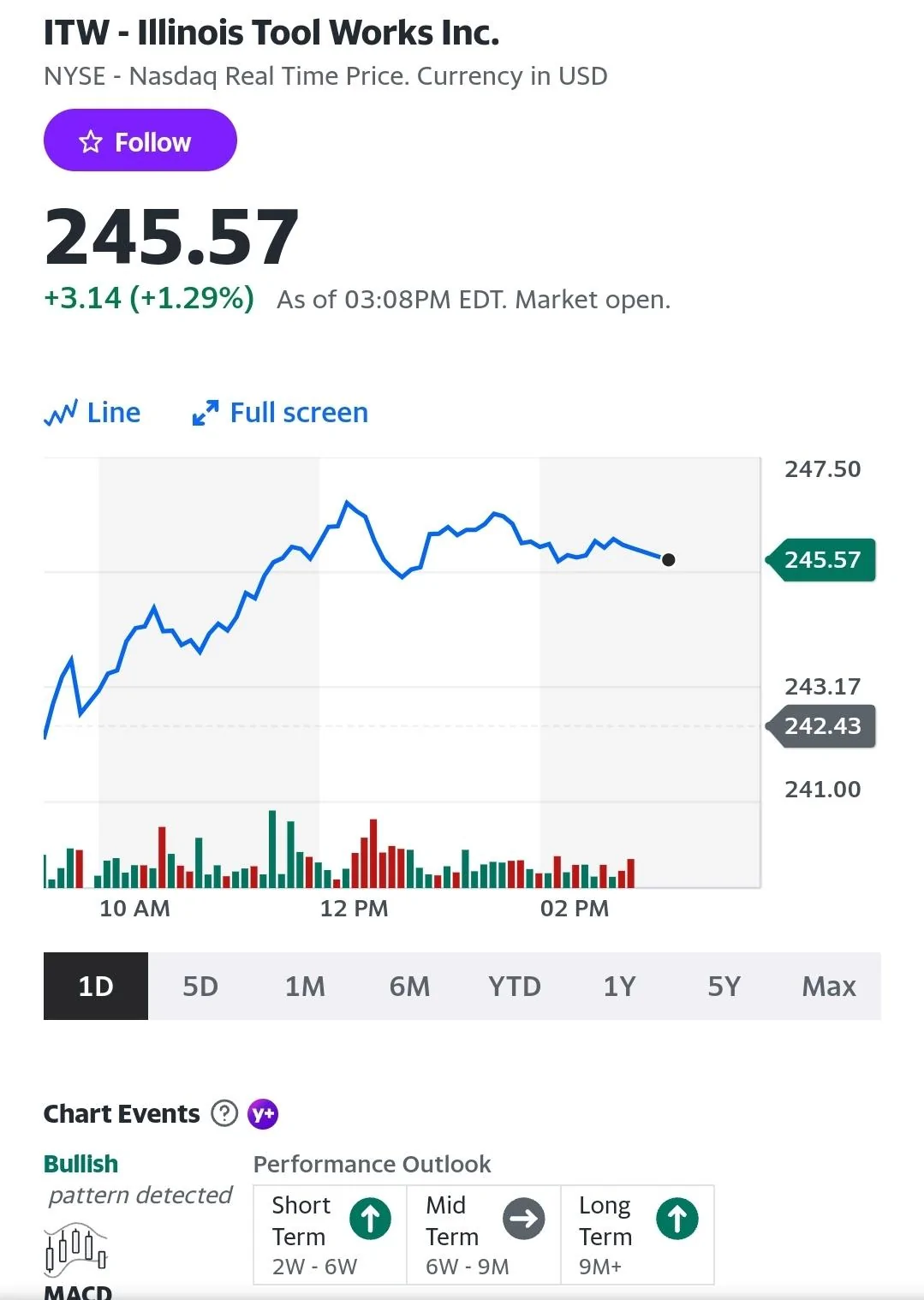
Task: Switch to the 1M range
Action: 305,986
